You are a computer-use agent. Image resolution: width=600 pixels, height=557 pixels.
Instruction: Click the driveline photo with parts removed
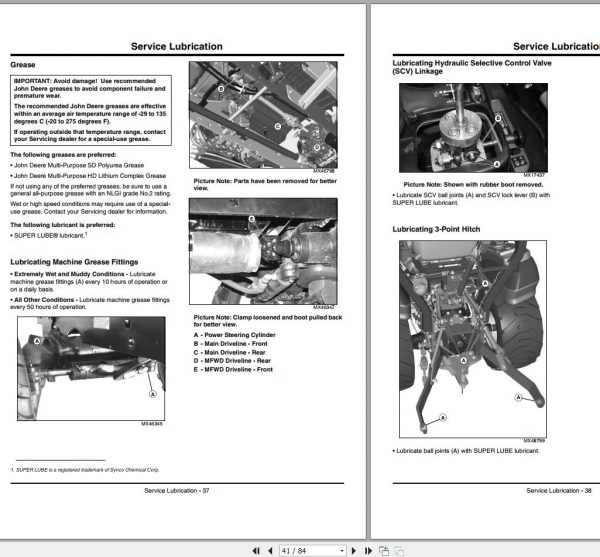pyautogui.click(x=263, y=115)
